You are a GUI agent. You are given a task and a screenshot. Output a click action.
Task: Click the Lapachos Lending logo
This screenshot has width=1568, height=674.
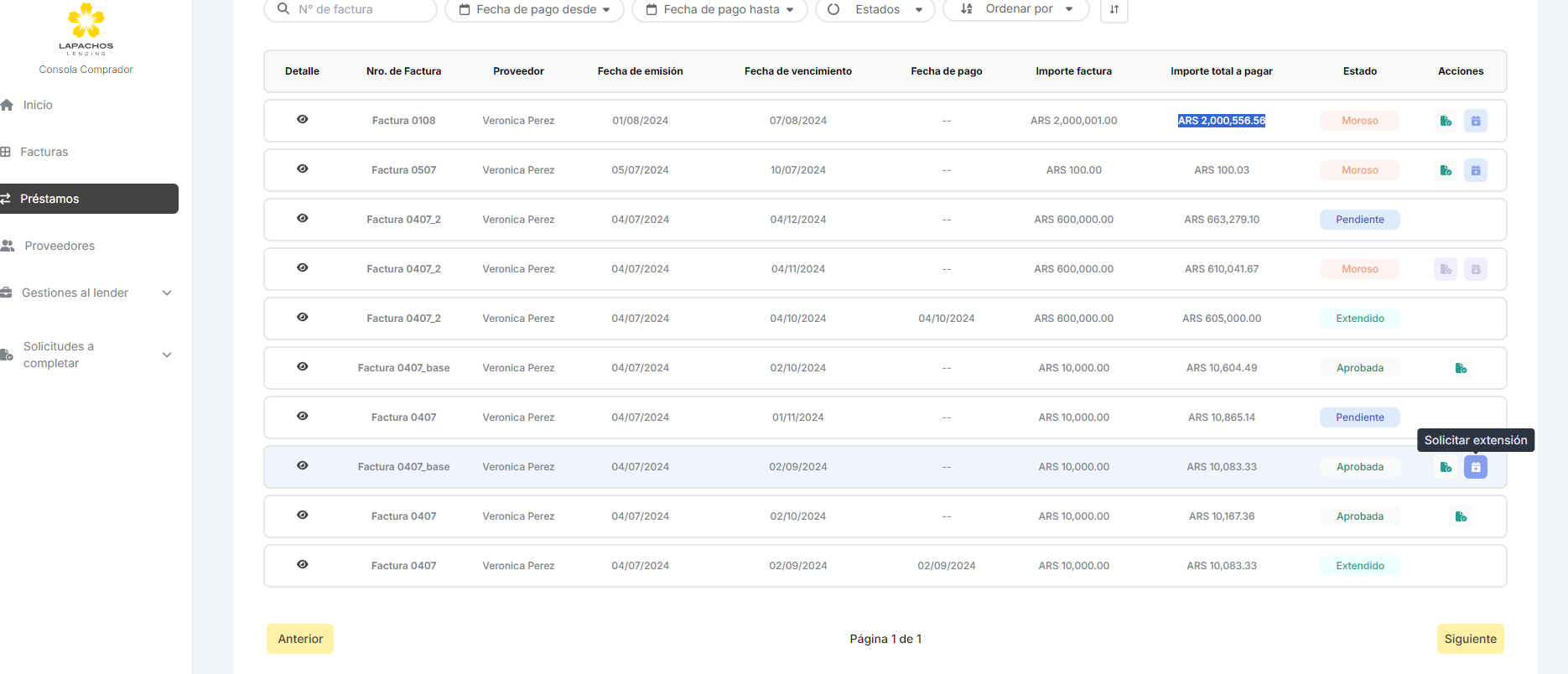point(86,29)
